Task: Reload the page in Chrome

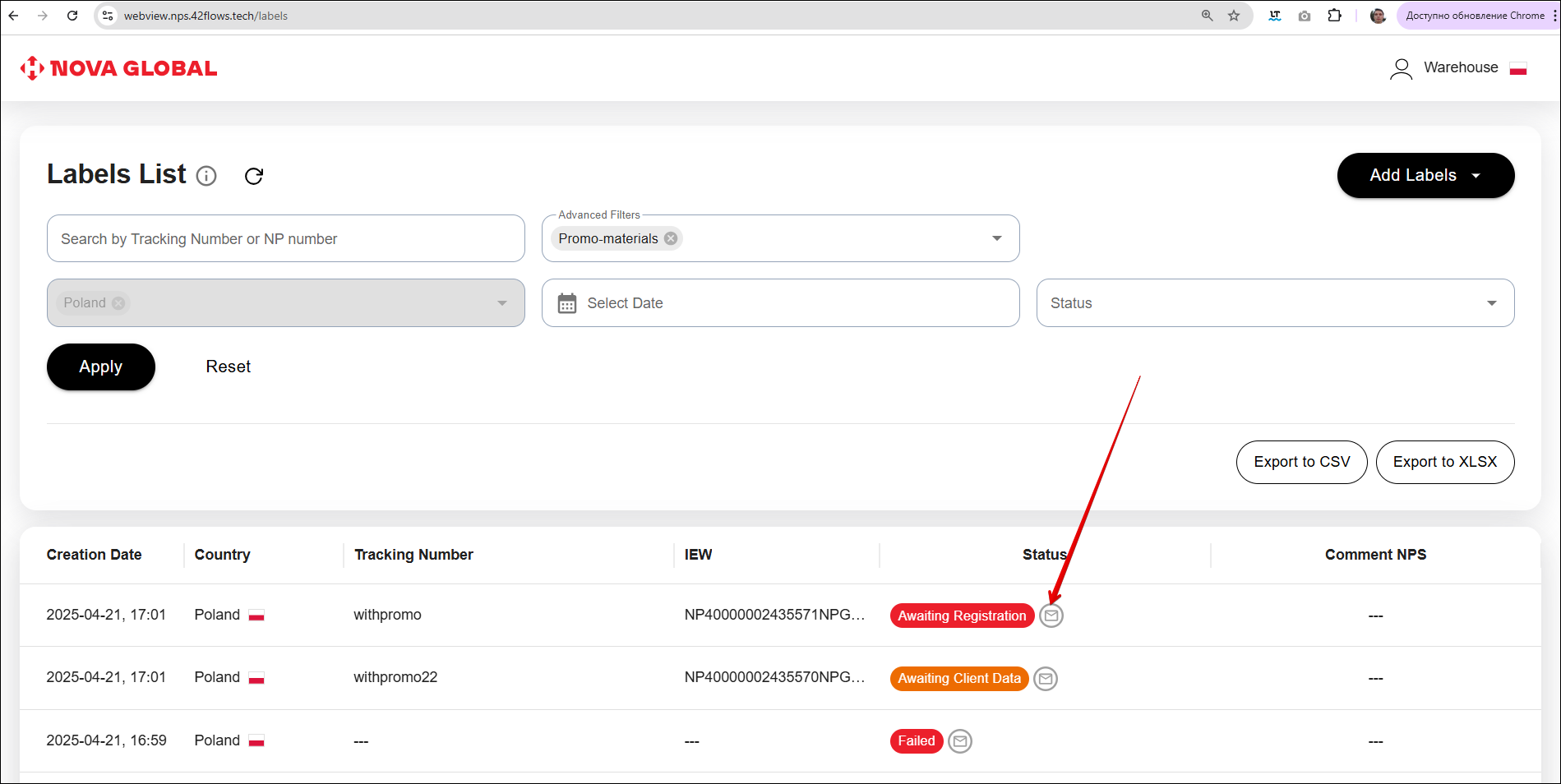Action: coord(72,16)
